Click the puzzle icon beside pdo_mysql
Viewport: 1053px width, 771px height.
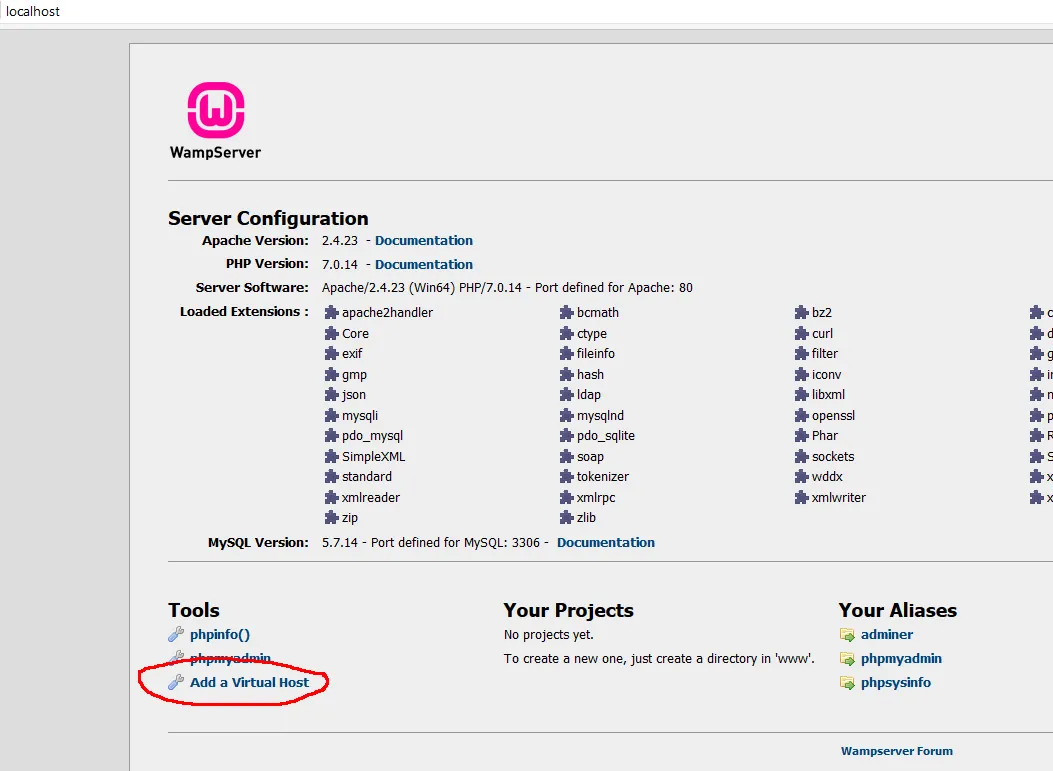[331, 435]
